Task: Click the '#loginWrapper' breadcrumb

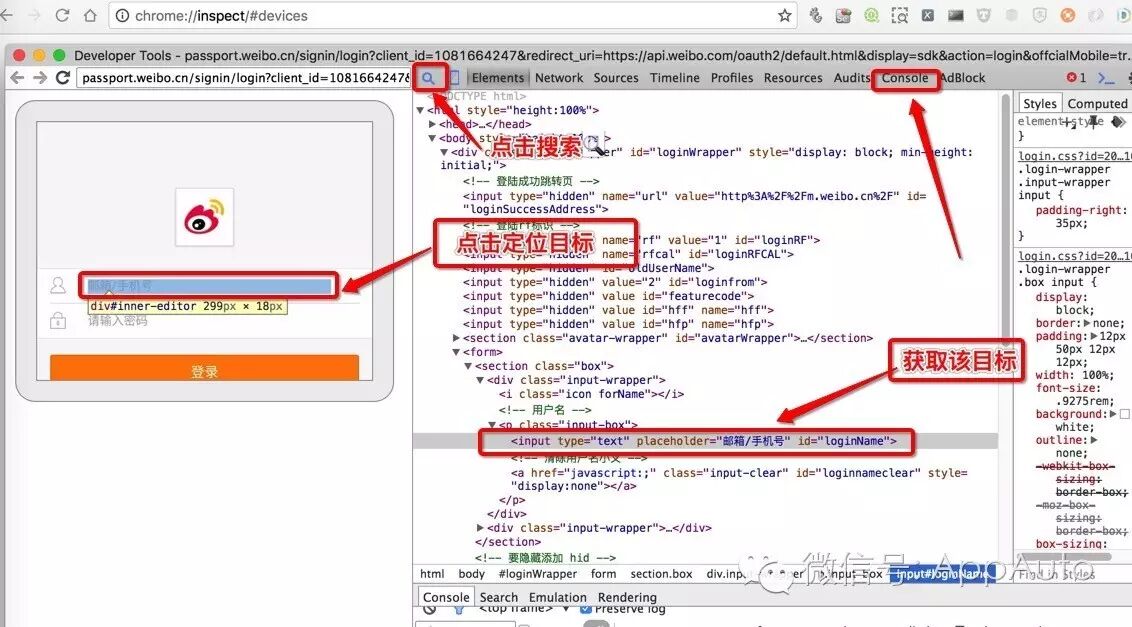Action: pos(538,574)
